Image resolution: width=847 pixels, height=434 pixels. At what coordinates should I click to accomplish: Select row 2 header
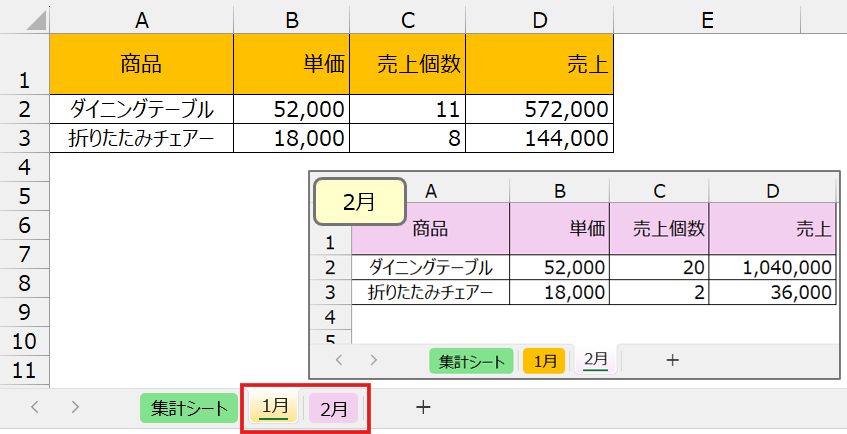pos(24,109)
